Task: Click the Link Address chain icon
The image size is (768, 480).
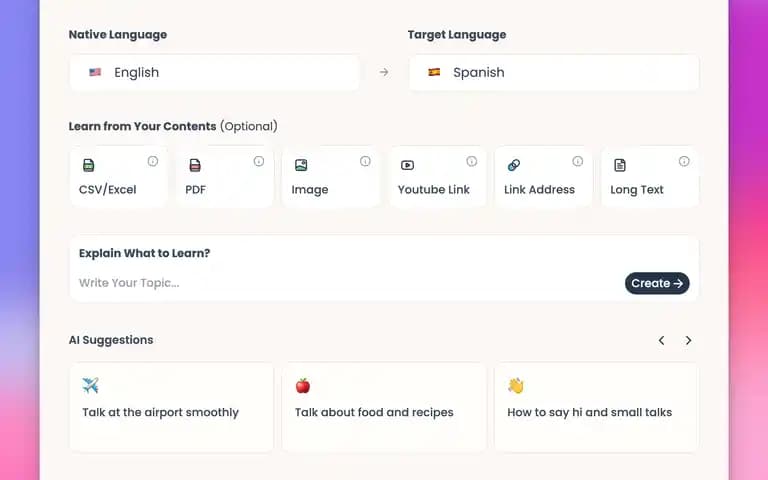Action: click(x=514, y=165)
